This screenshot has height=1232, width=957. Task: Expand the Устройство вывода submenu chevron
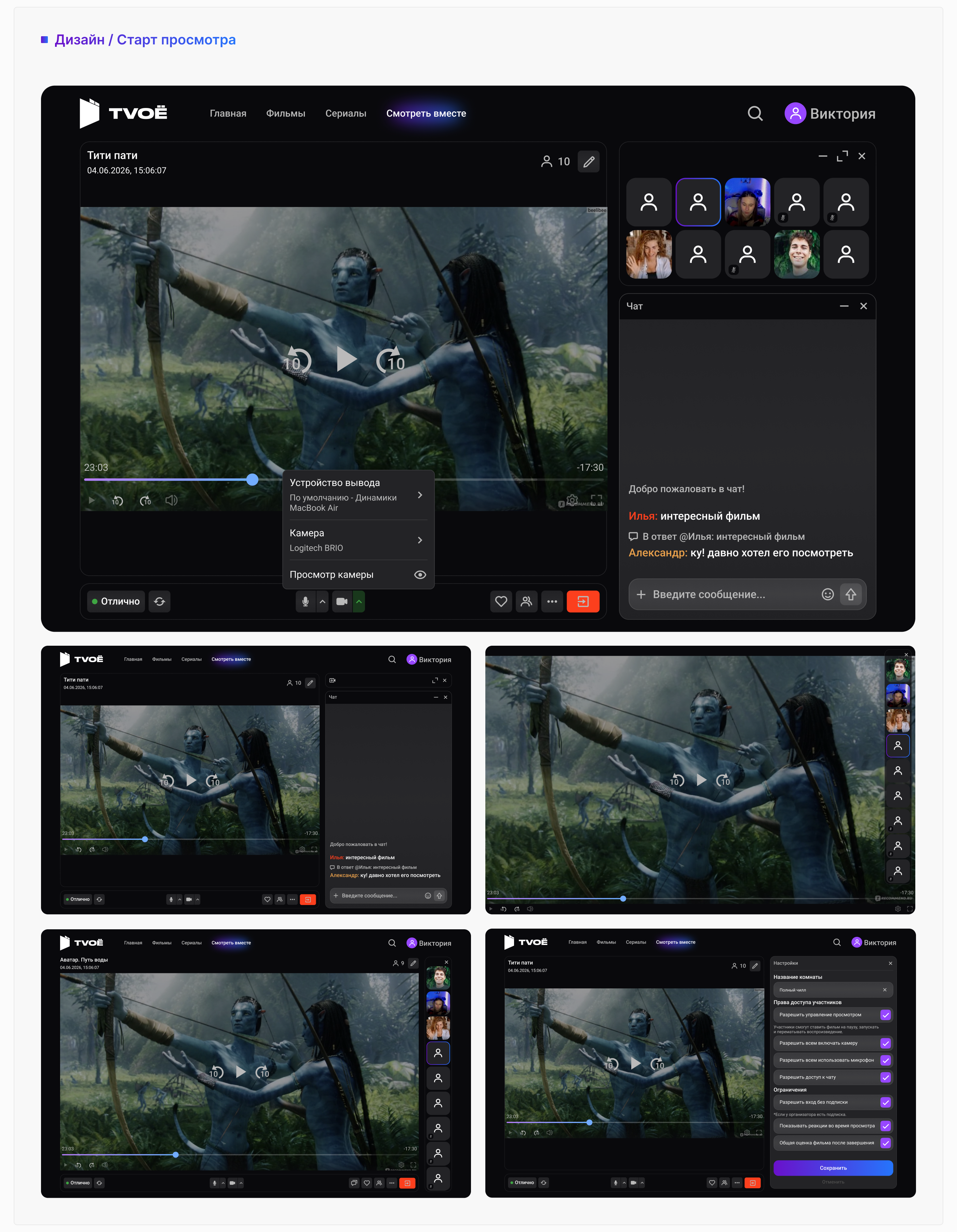pos(420,495)
